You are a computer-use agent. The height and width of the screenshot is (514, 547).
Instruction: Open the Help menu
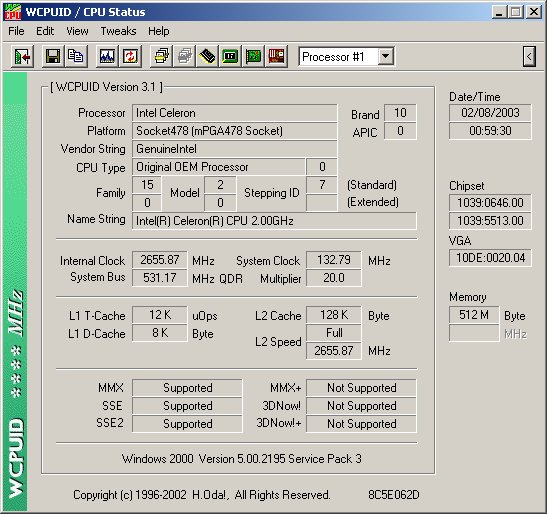[159, 31]
